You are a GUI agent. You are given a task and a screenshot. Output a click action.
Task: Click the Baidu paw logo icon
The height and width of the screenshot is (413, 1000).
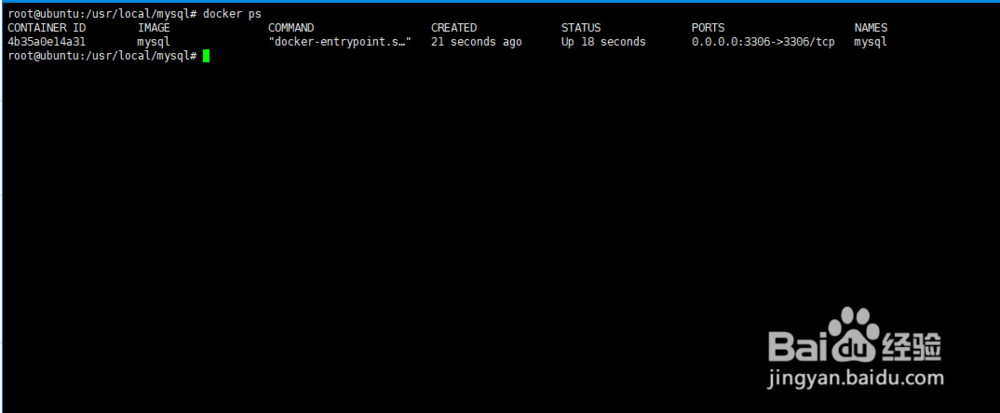point(853,335)
